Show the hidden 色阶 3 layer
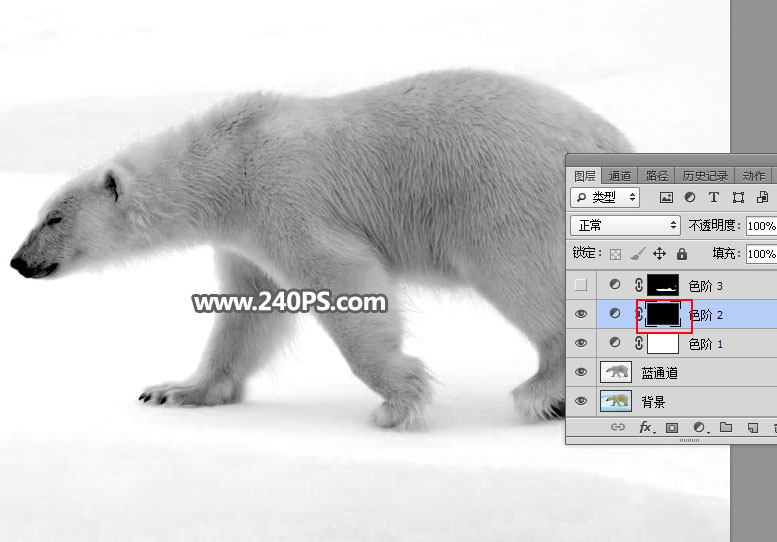Image resolution: width=777 pixels, height=542 pixels. point(581,285)
